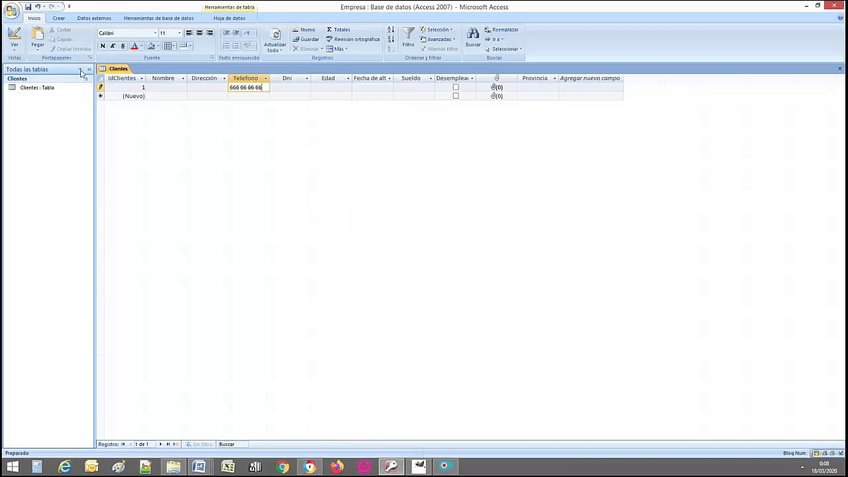The width and height of the screenshot is (848, 477).
Task: Run Revisión ortográfica spell check
Action: pos(353,39)
